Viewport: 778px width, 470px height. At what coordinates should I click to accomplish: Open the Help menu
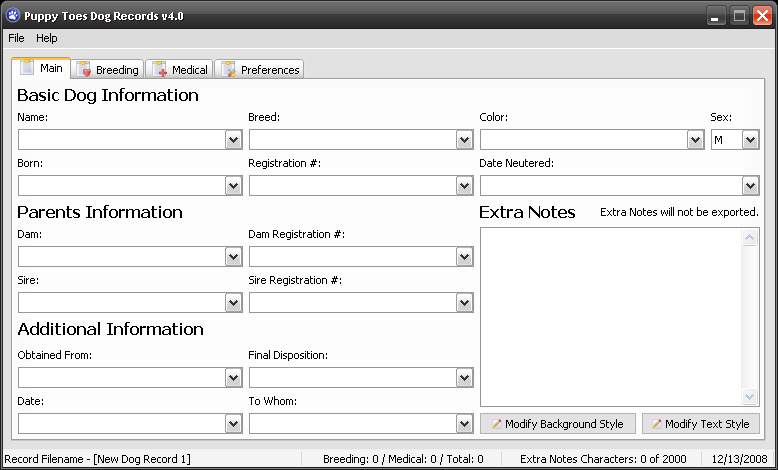pos(47,38)
